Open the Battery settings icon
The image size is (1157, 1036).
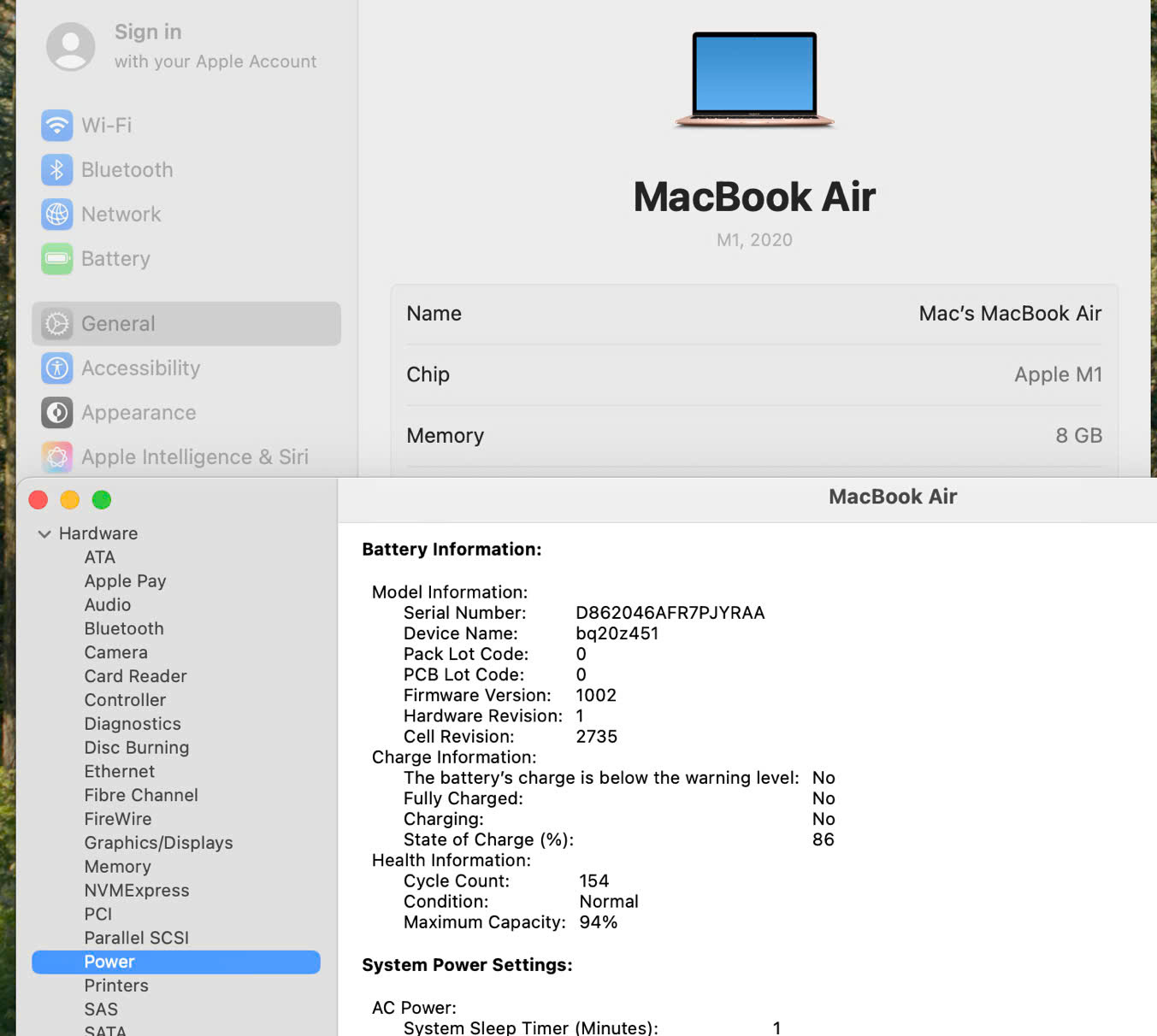point(56,259)
